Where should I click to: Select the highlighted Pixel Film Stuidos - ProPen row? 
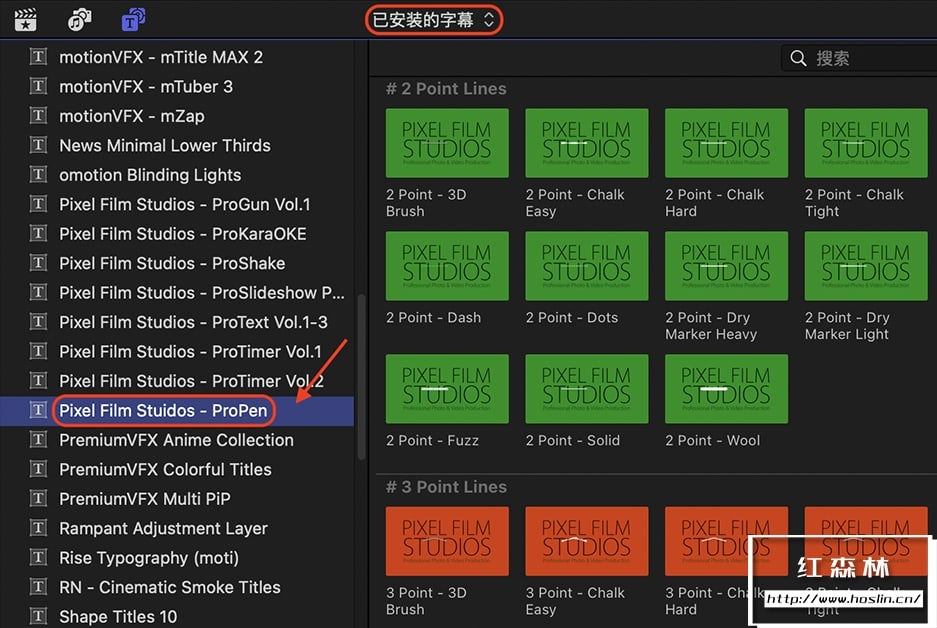point(177,411)
